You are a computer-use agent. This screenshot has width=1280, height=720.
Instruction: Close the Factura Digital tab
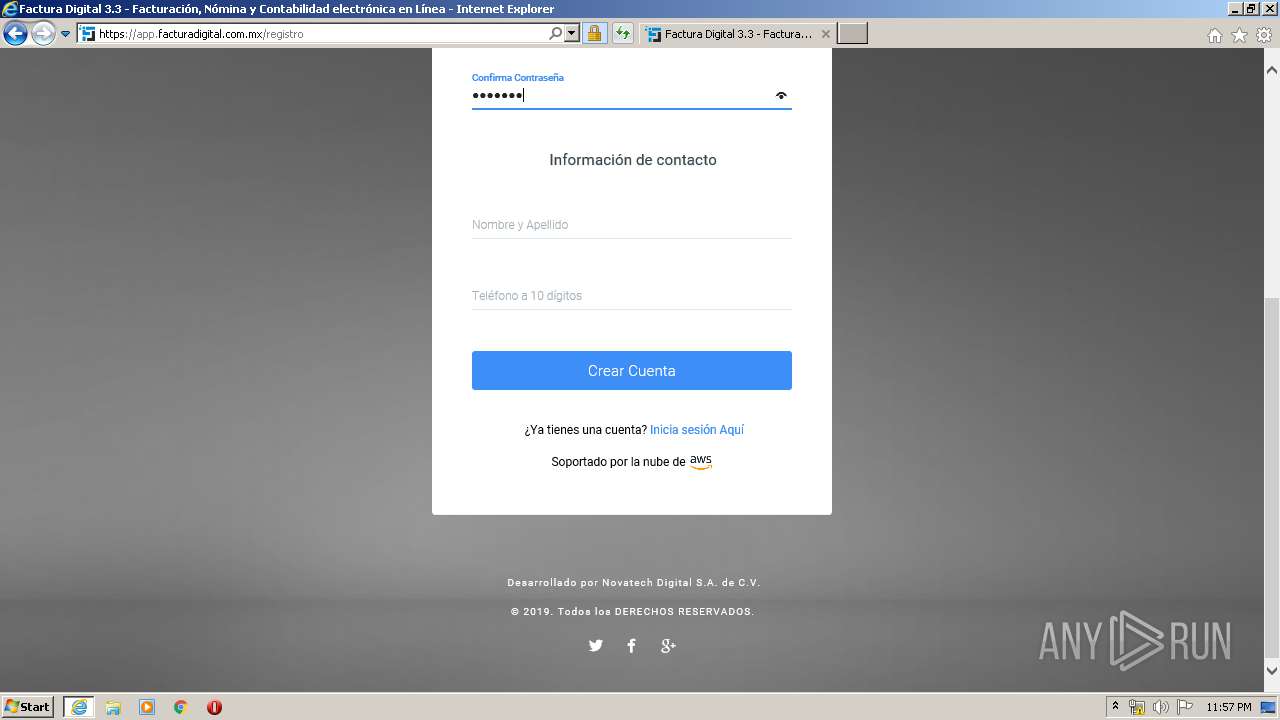click(826, 34)
